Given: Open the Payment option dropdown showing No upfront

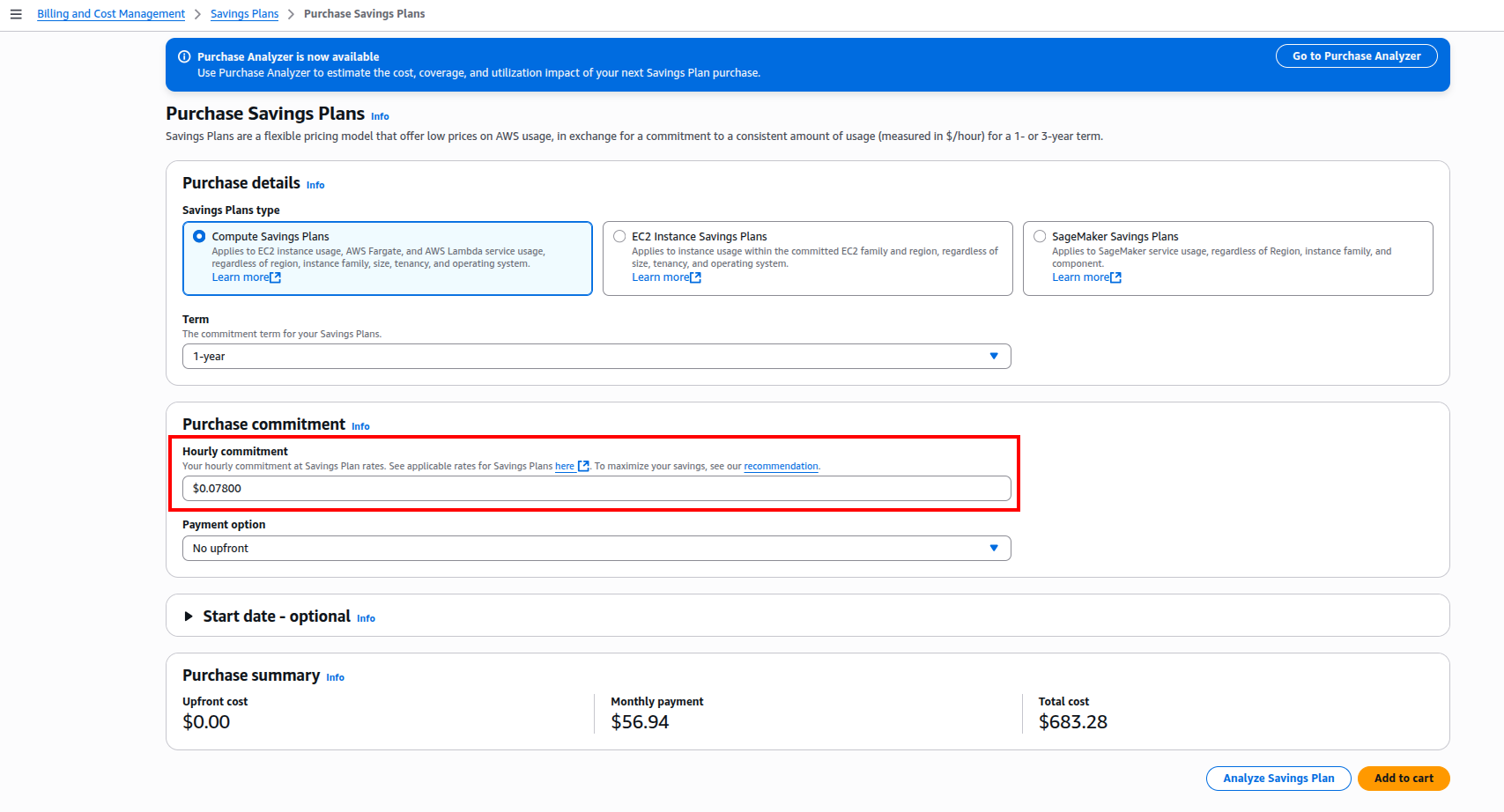Looking at the screenshot, I should click(596, 549).
